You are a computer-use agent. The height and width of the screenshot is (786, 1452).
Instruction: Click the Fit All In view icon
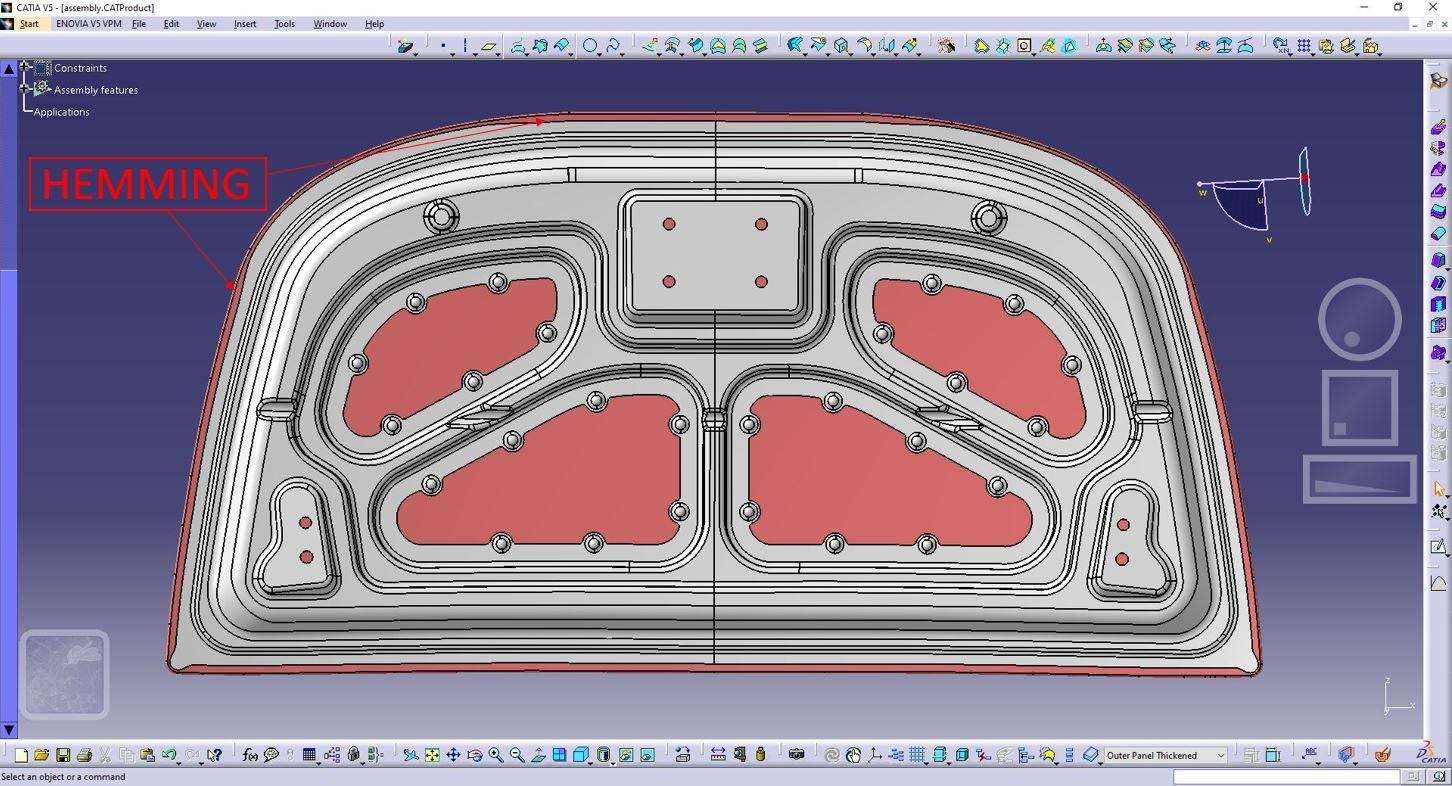(x=432, y=755)
